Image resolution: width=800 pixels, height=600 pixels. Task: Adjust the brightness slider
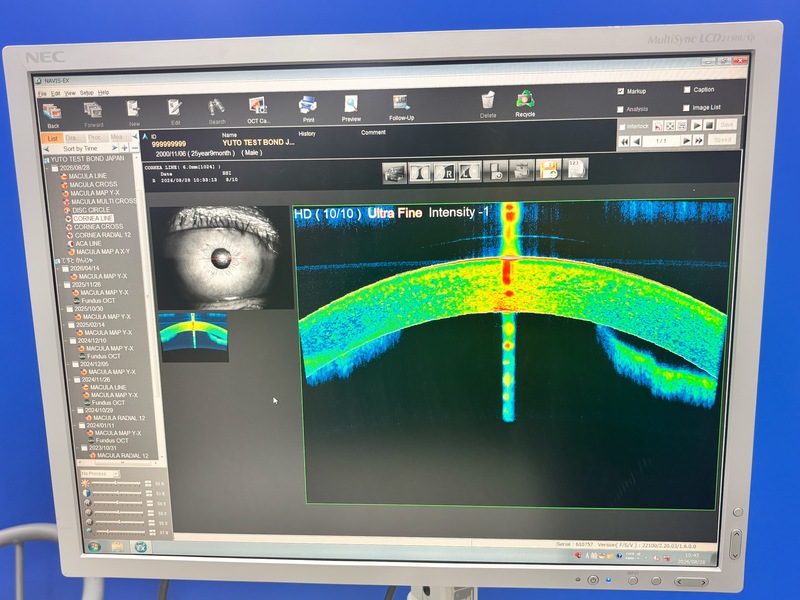click(116, 483)
